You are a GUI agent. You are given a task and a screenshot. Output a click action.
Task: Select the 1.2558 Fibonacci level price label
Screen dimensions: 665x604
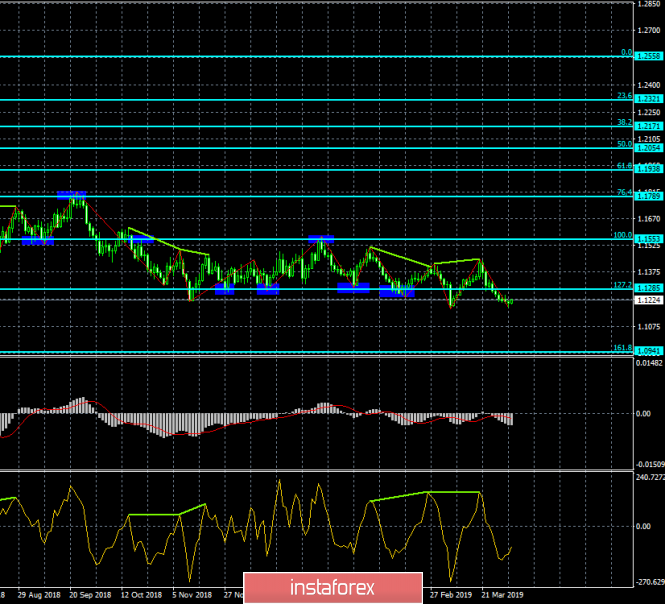point(649,57)
